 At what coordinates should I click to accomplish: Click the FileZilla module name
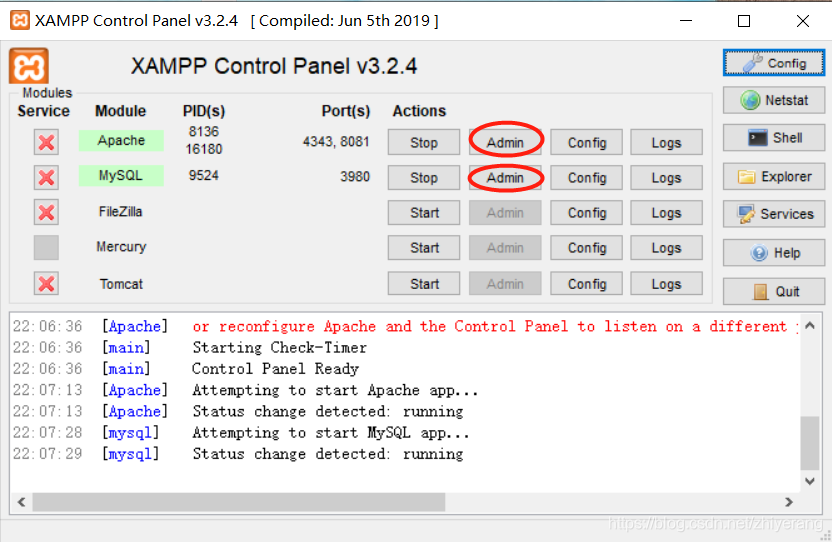[120, 212]
